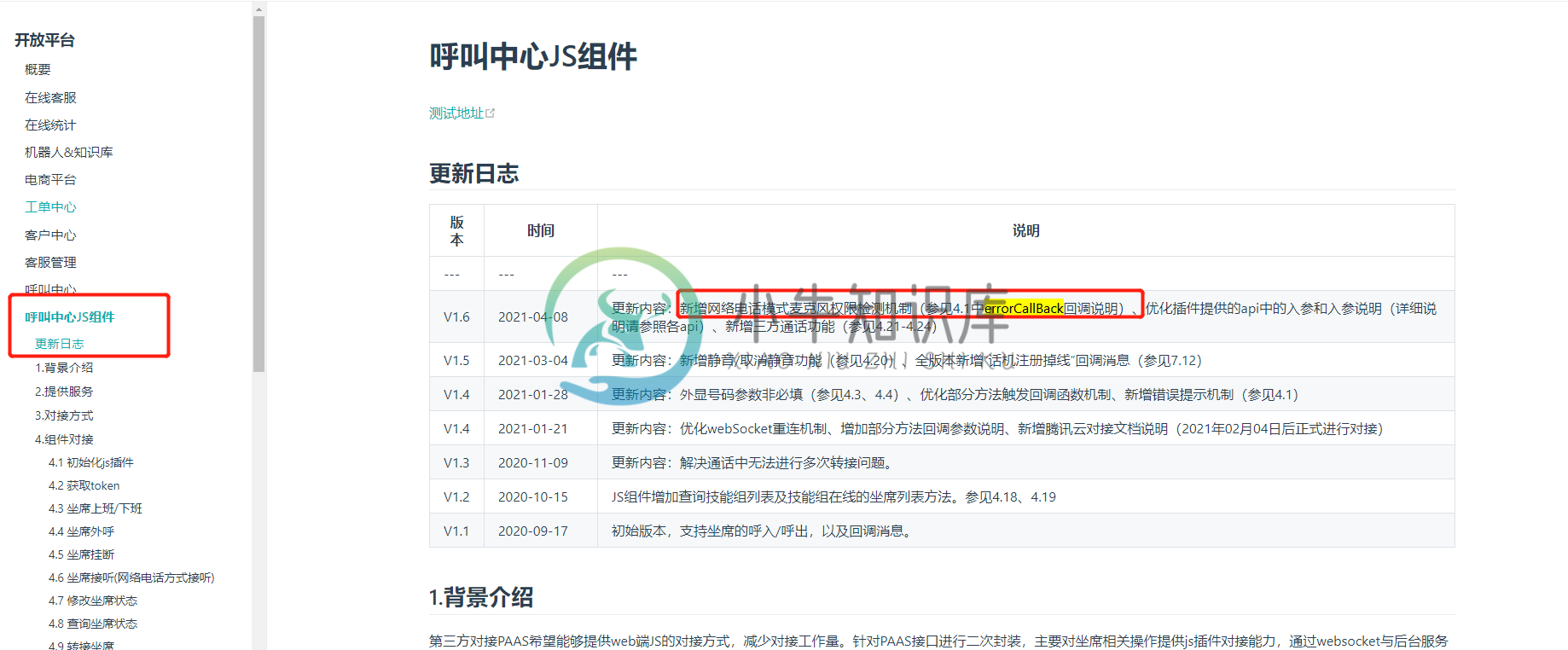This screenshot has height=650, width=1568.
Task: Click the 解决通话中无法进行多次转接问题 description
Action: (752, 462)
